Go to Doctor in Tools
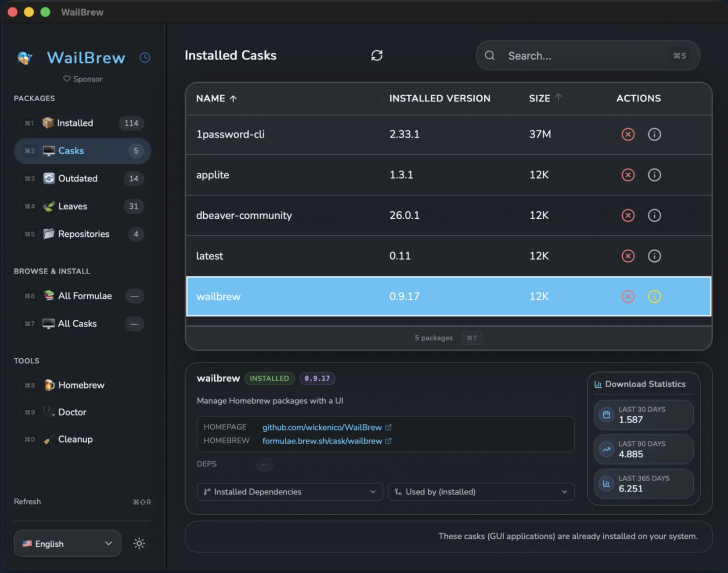Viewport: 728px width, 573px height. point(72,412)
